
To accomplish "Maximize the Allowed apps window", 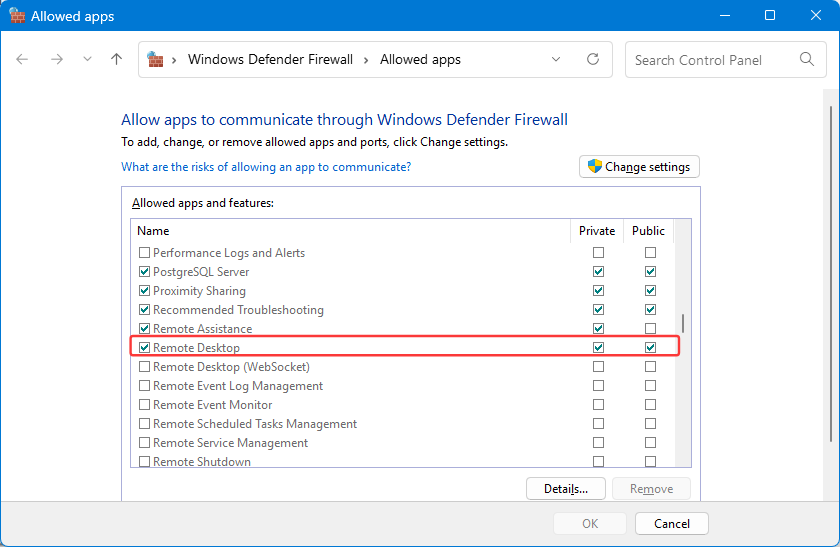I will (770, 16).
